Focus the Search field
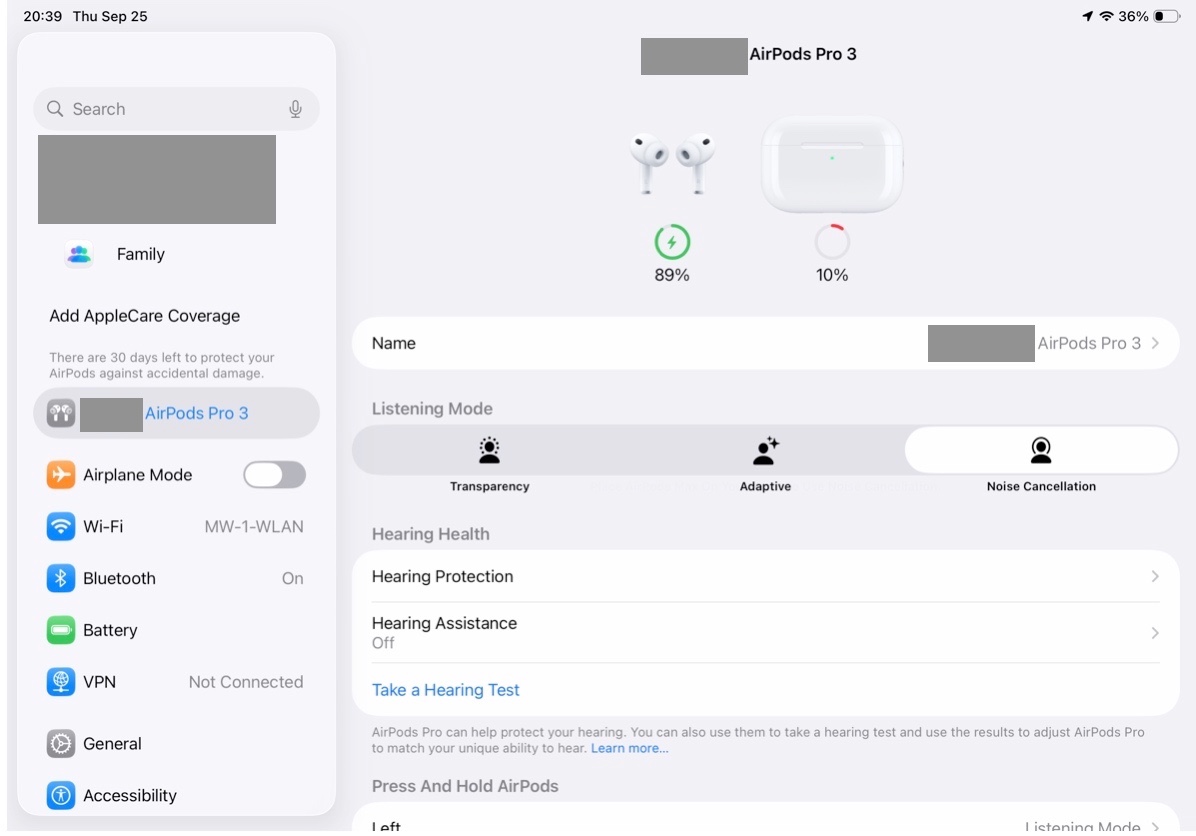The width and height of the screenshot is (1196, 836). (176, 109)
